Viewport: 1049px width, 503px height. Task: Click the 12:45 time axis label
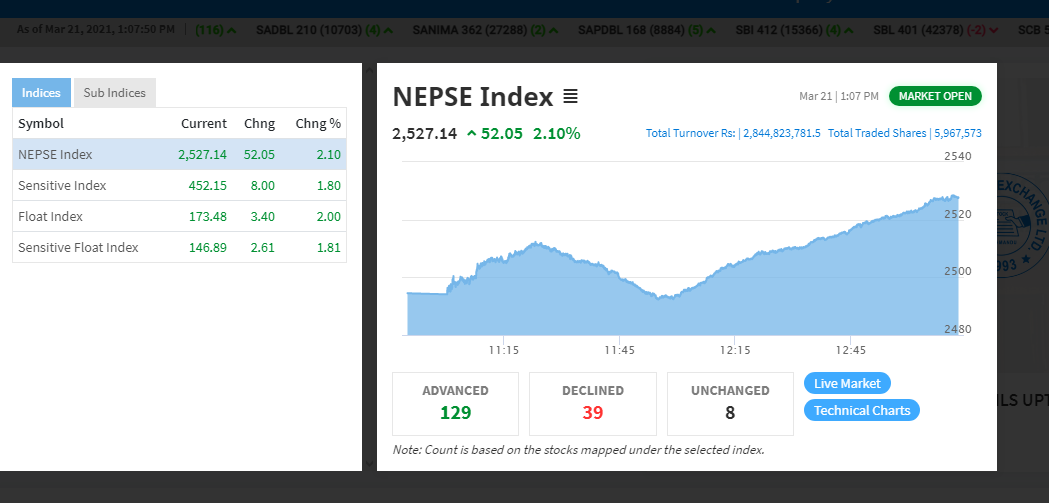(850, 350)
